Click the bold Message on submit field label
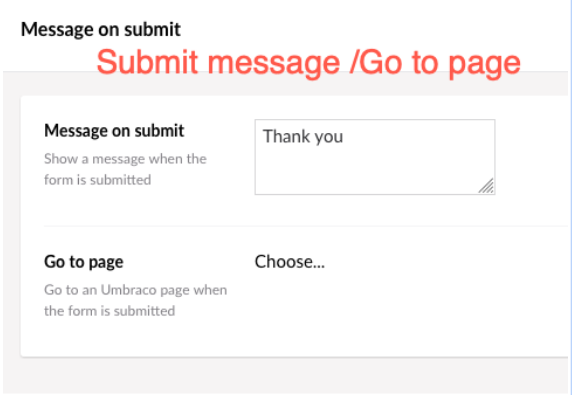572x395 pixels. (114, 131)
